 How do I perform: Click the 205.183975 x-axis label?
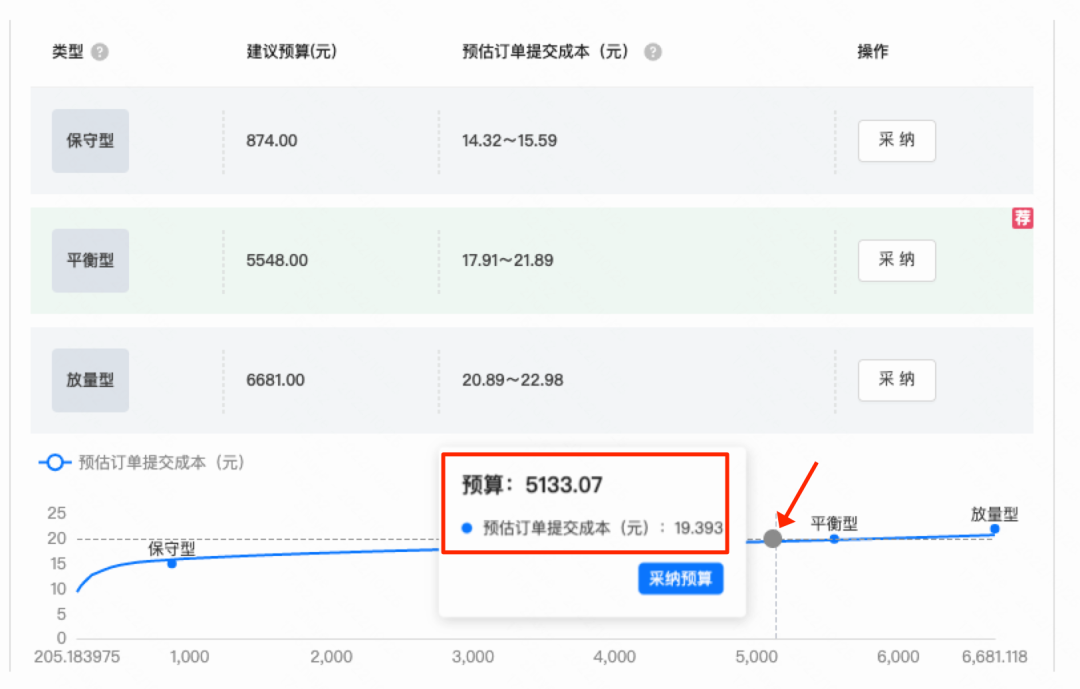coord(76,657)
